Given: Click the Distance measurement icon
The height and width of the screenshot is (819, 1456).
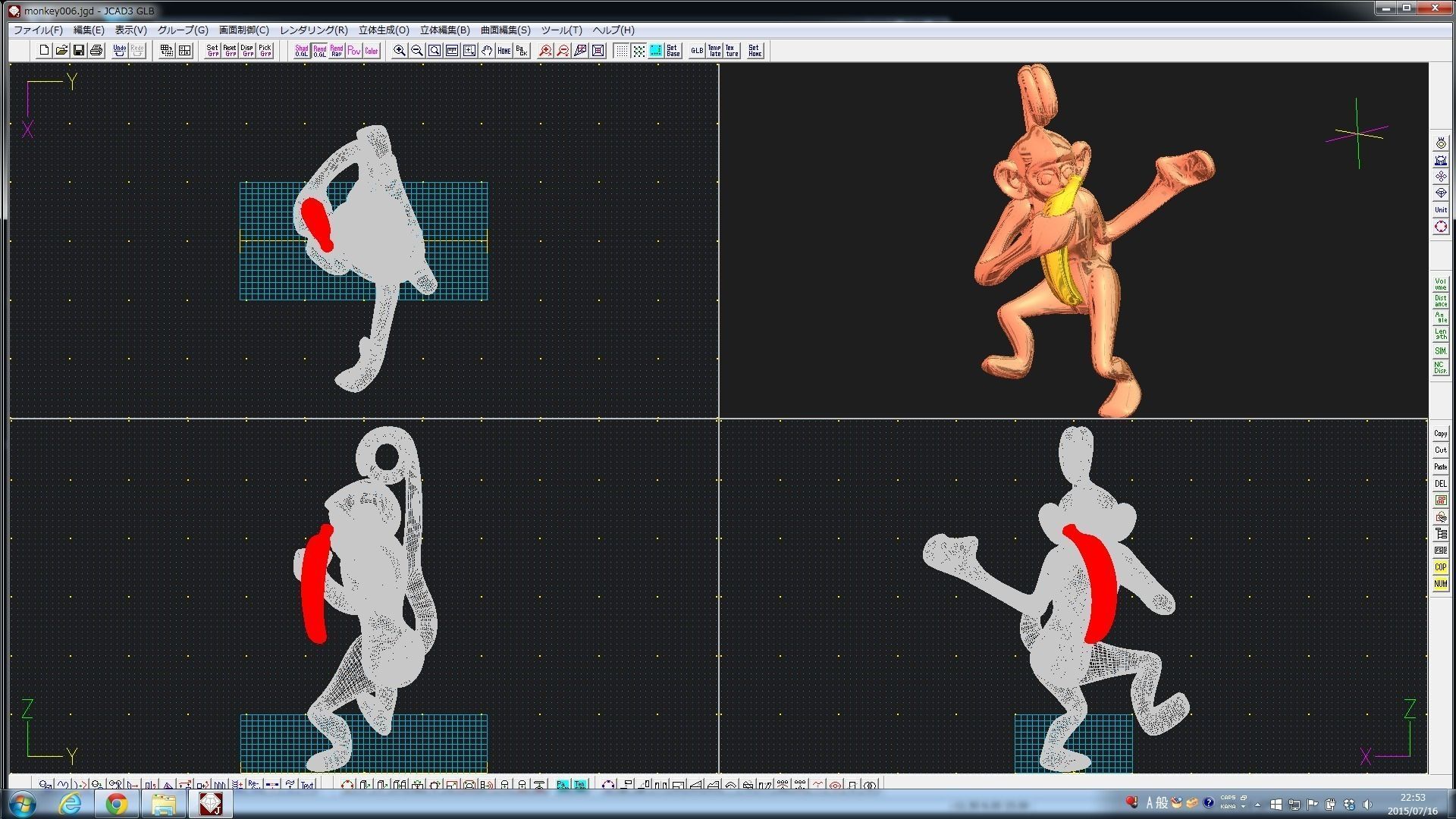Looking at the screenshot, I should [x=1440, y=301].
